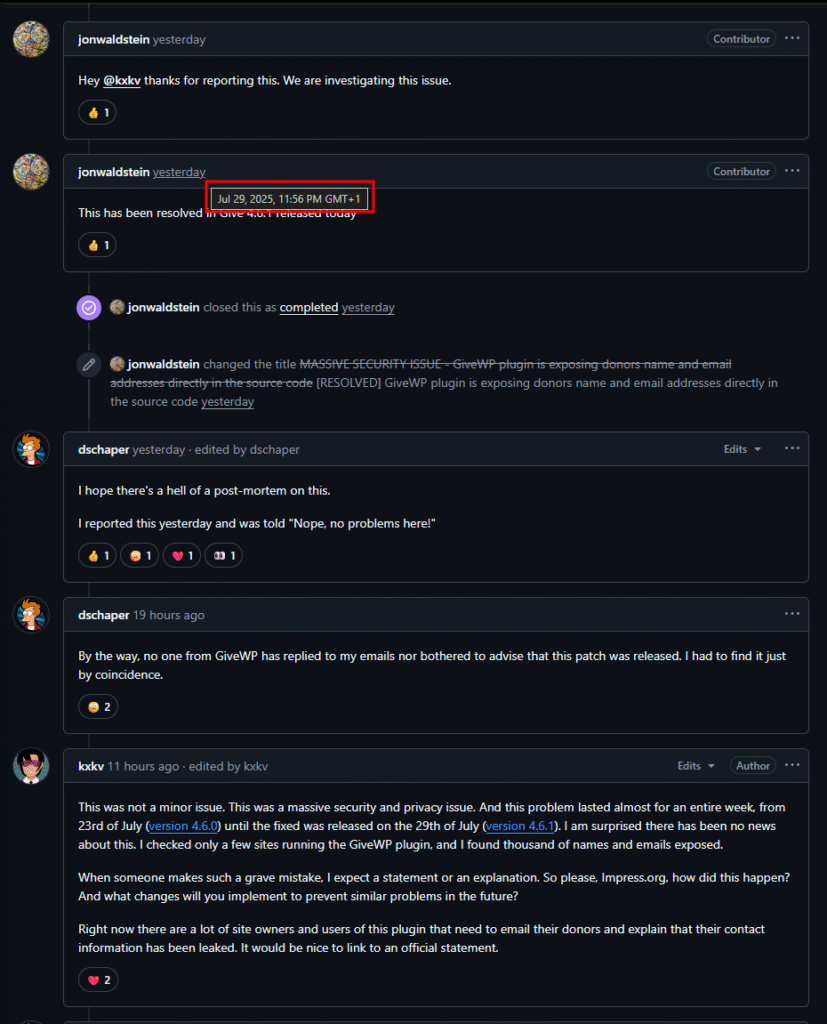Open the three-dot menu on dschaper's 19 hours ago comment

792,614
